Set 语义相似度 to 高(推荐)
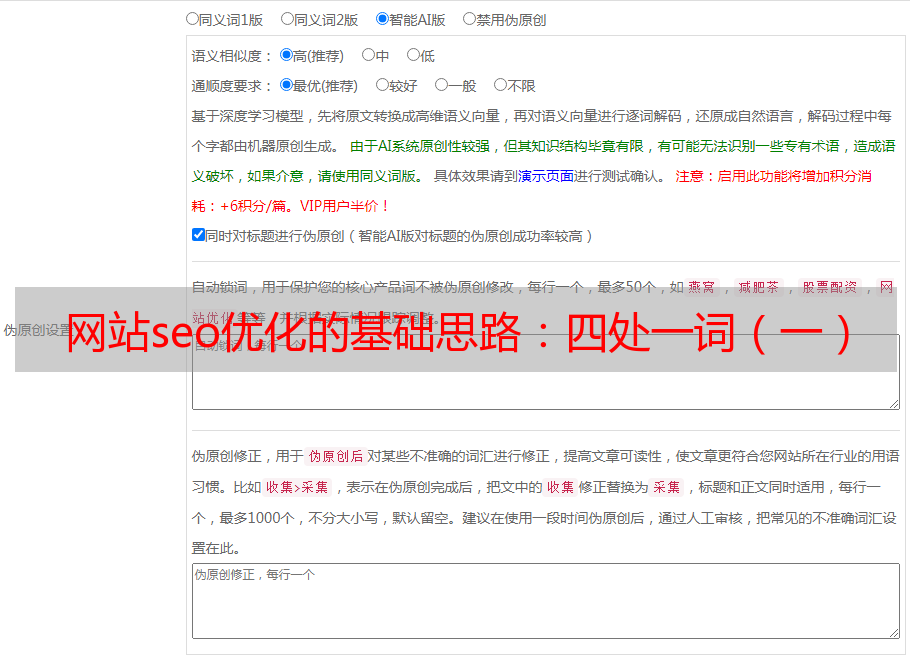Screen dimensions: 911x658 [x=286, y=55]
